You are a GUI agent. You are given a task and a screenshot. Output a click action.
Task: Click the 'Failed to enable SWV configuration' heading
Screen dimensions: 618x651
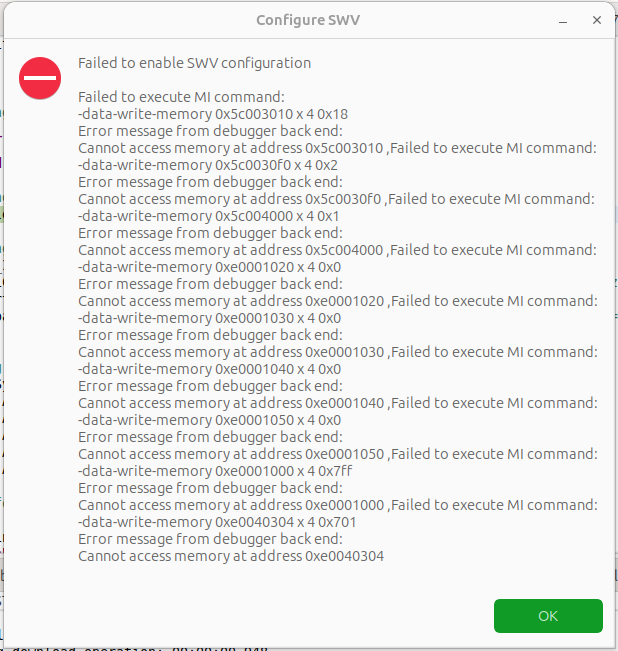tap(194, 63)
